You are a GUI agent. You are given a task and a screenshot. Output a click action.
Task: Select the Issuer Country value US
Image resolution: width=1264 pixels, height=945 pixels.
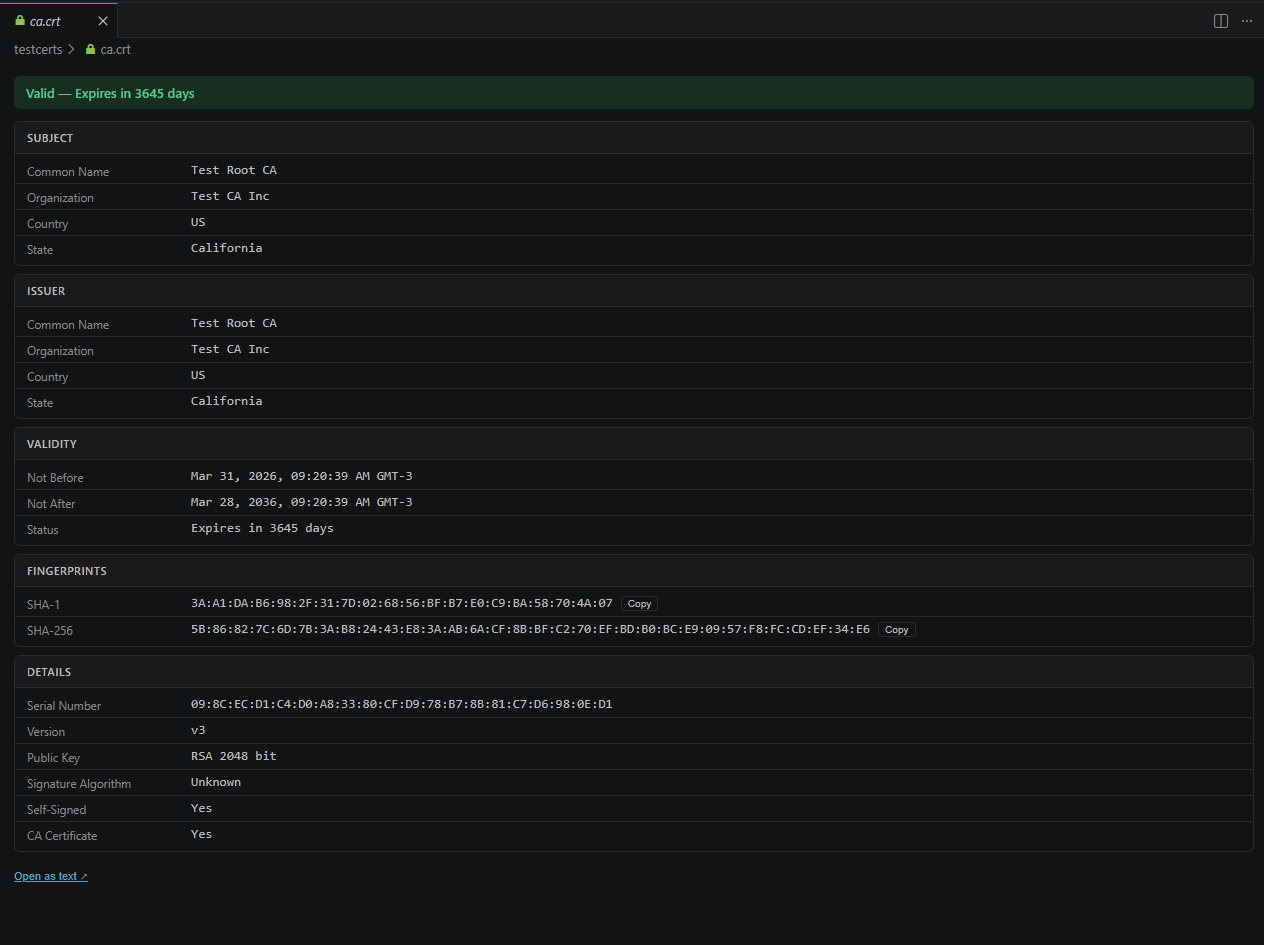pos(198,375)
